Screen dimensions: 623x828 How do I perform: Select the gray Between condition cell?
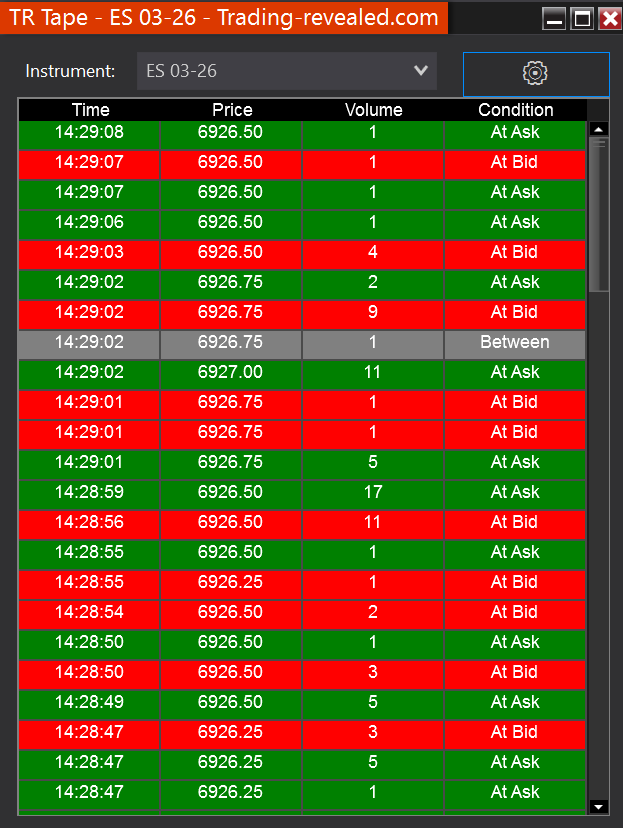coord(515,342)
